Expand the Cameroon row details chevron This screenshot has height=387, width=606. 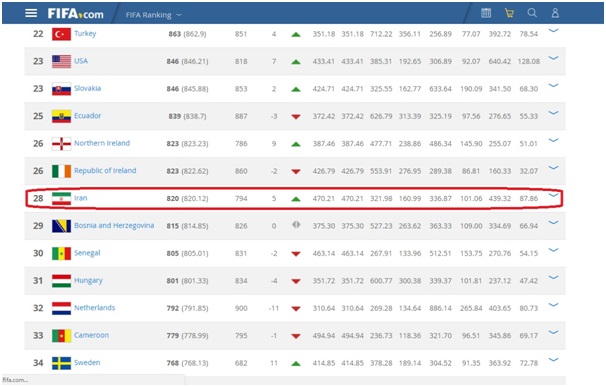(x=554, y=332)
